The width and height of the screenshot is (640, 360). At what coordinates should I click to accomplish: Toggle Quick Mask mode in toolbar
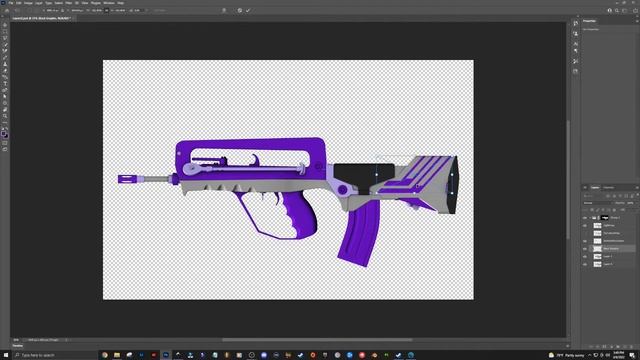point(5,143)
